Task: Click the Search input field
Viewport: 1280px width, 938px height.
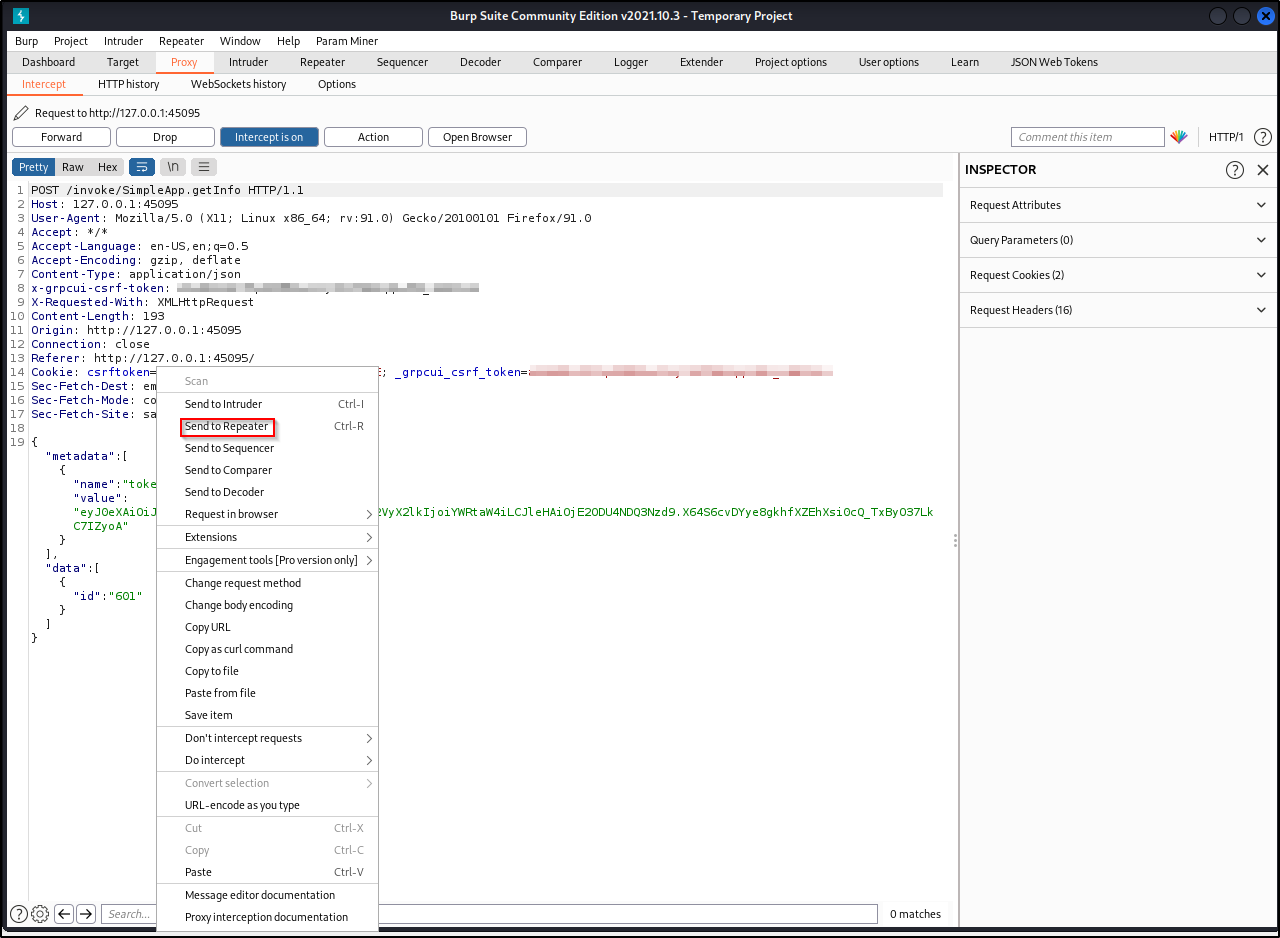Action: (x=130, y=913)
